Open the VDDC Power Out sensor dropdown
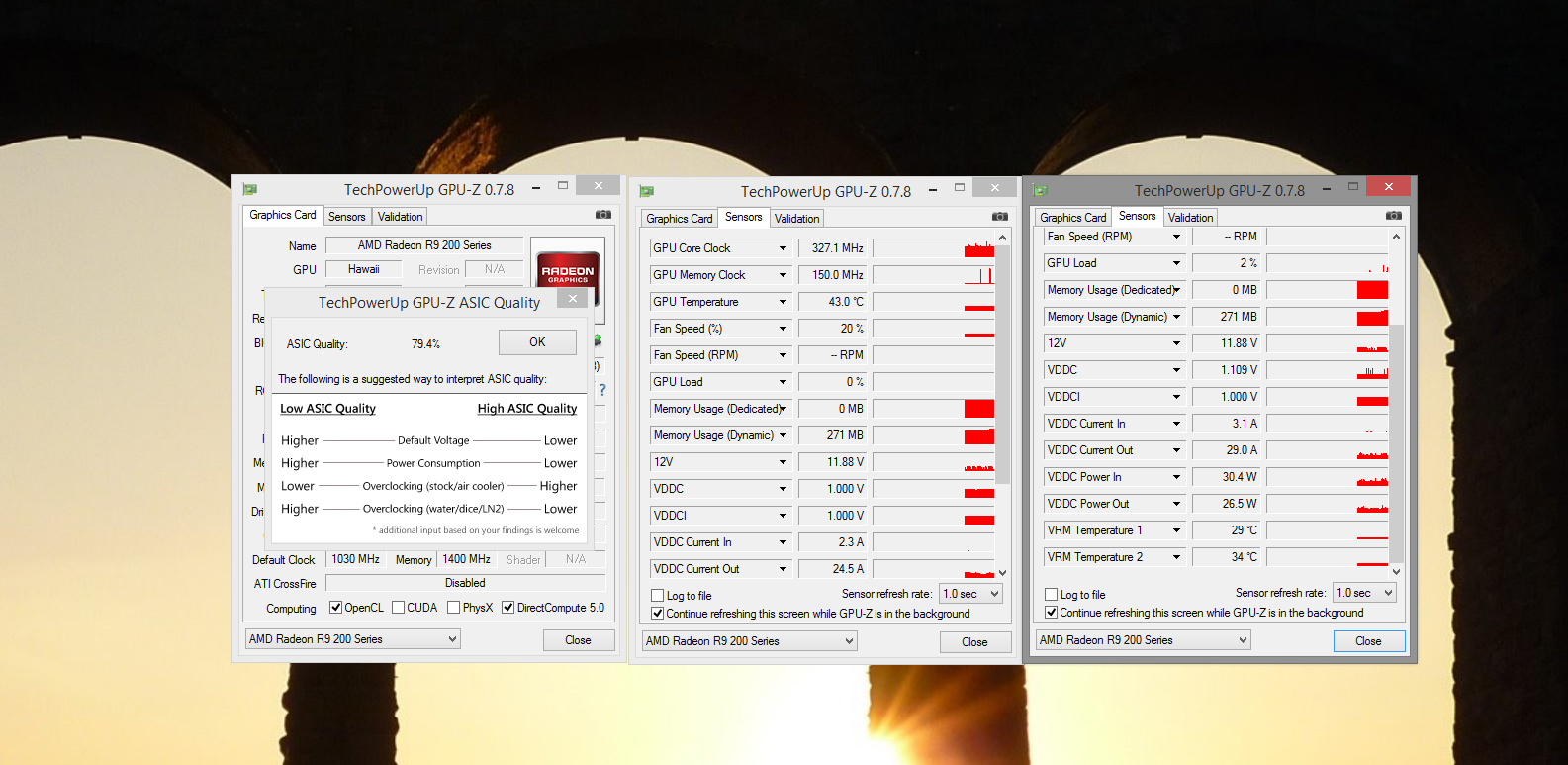Viewport: 1568px width, 765px height. click(1176, 504)
